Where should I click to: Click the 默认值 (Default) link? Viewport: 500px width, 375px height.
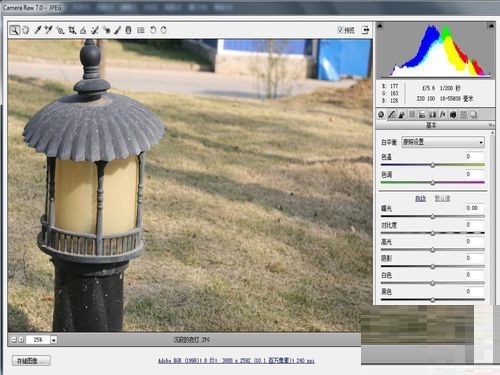point(442,199)
